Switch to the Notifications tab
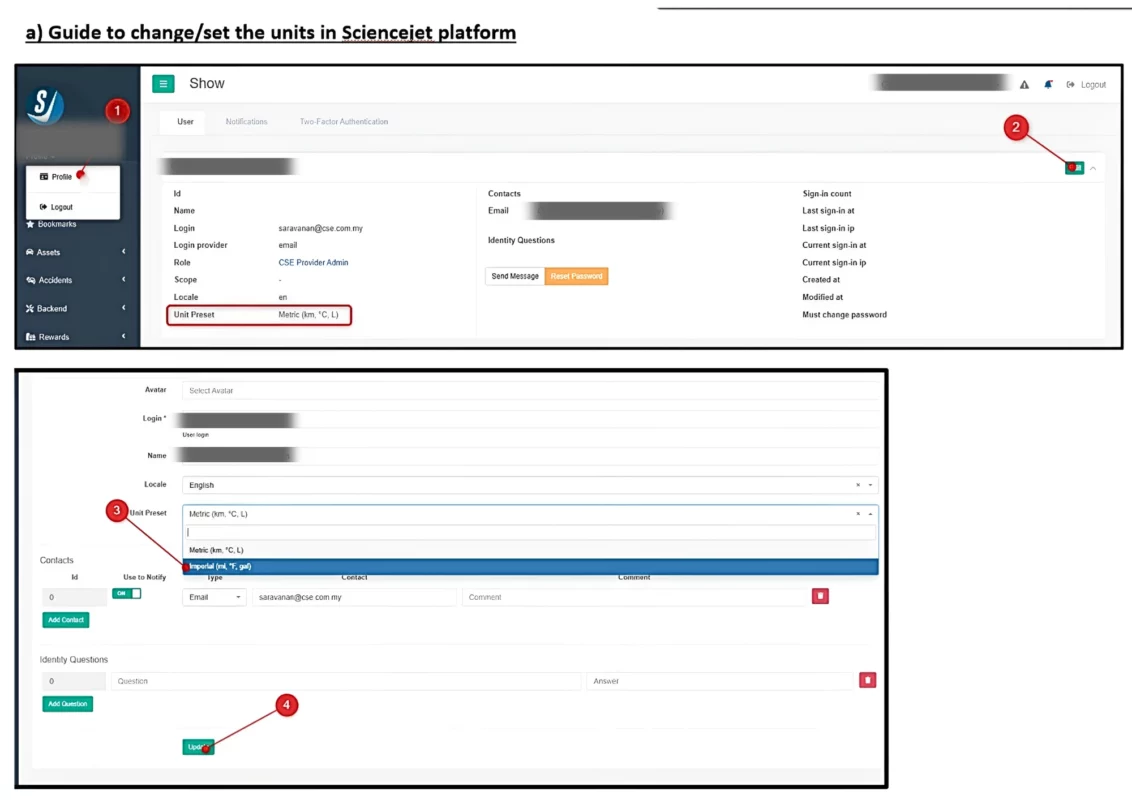 click(x=246, y=122)
